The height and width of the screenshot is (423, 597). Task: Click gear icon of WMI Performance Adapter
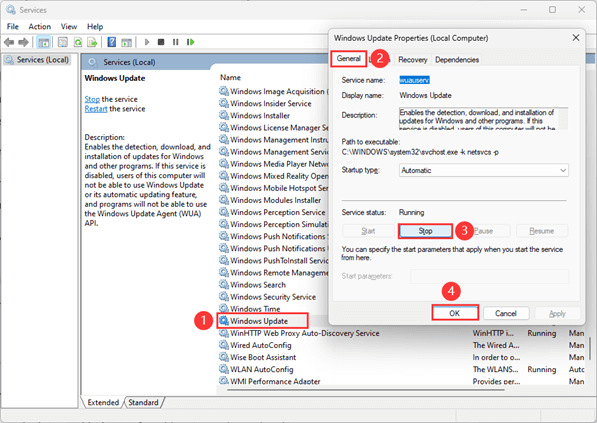(x=224, y=381)
